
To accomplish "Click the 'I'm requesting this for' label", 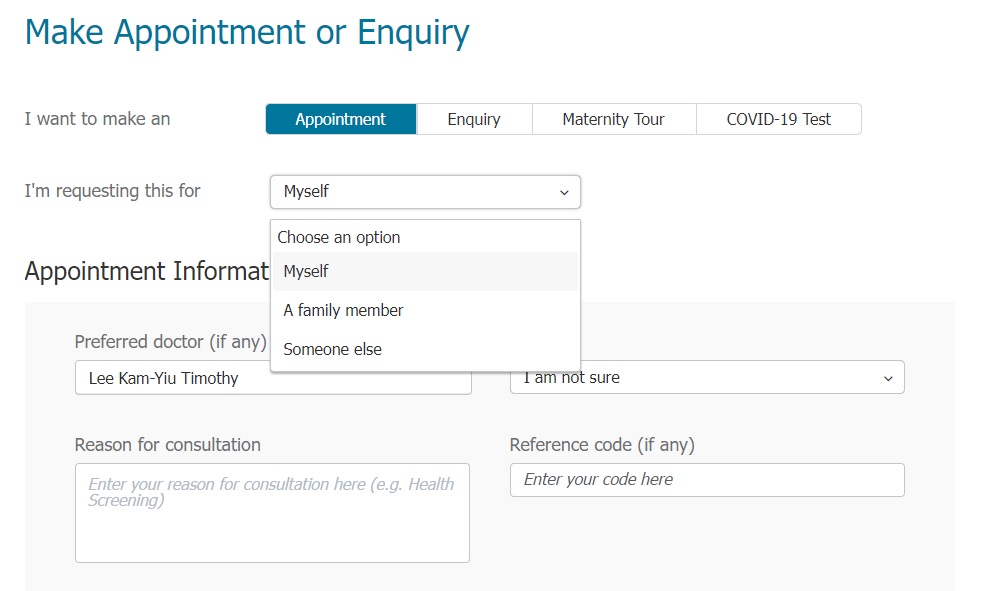I will click(112, 191).
